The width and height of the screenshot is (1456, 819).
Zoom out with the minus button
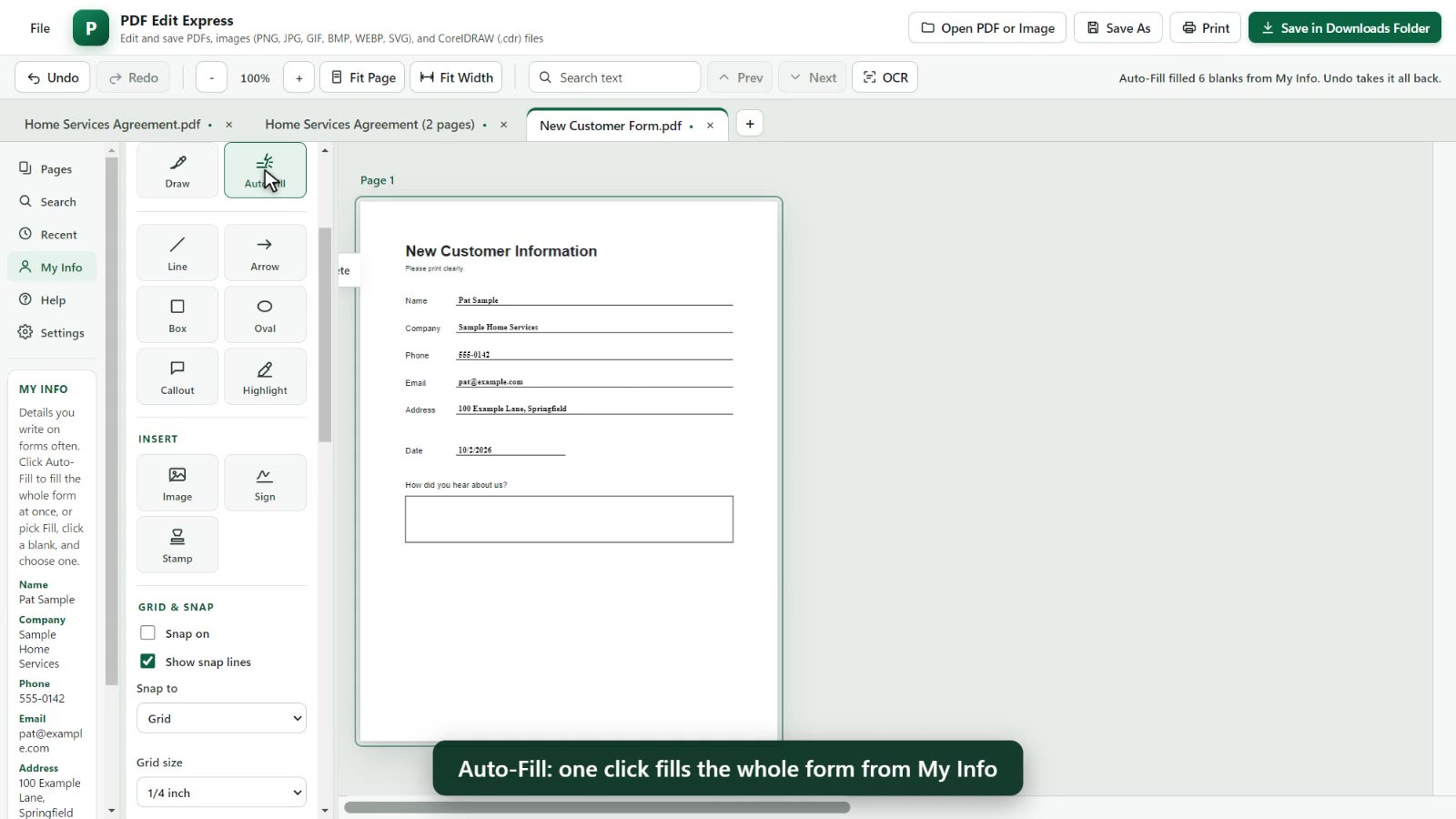click(211, 77)
